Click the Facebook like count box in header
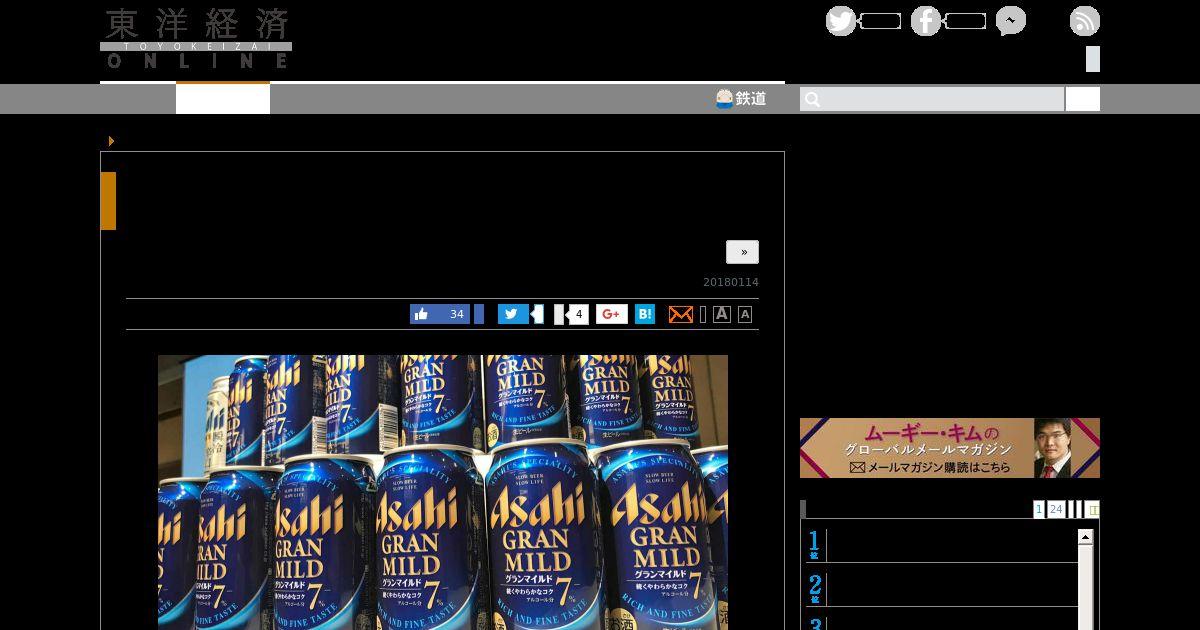The image size is (1200, 630). tap(965, 21)
